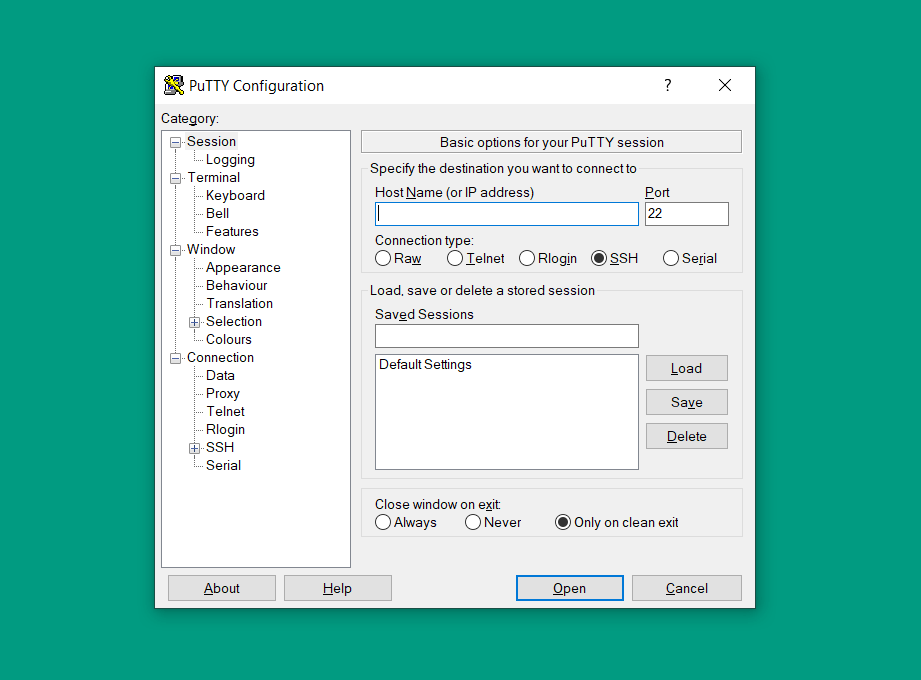Select the SSH connection type radio button
The width and height of the screenshot is (921, 680).
(x=599, y=258)
